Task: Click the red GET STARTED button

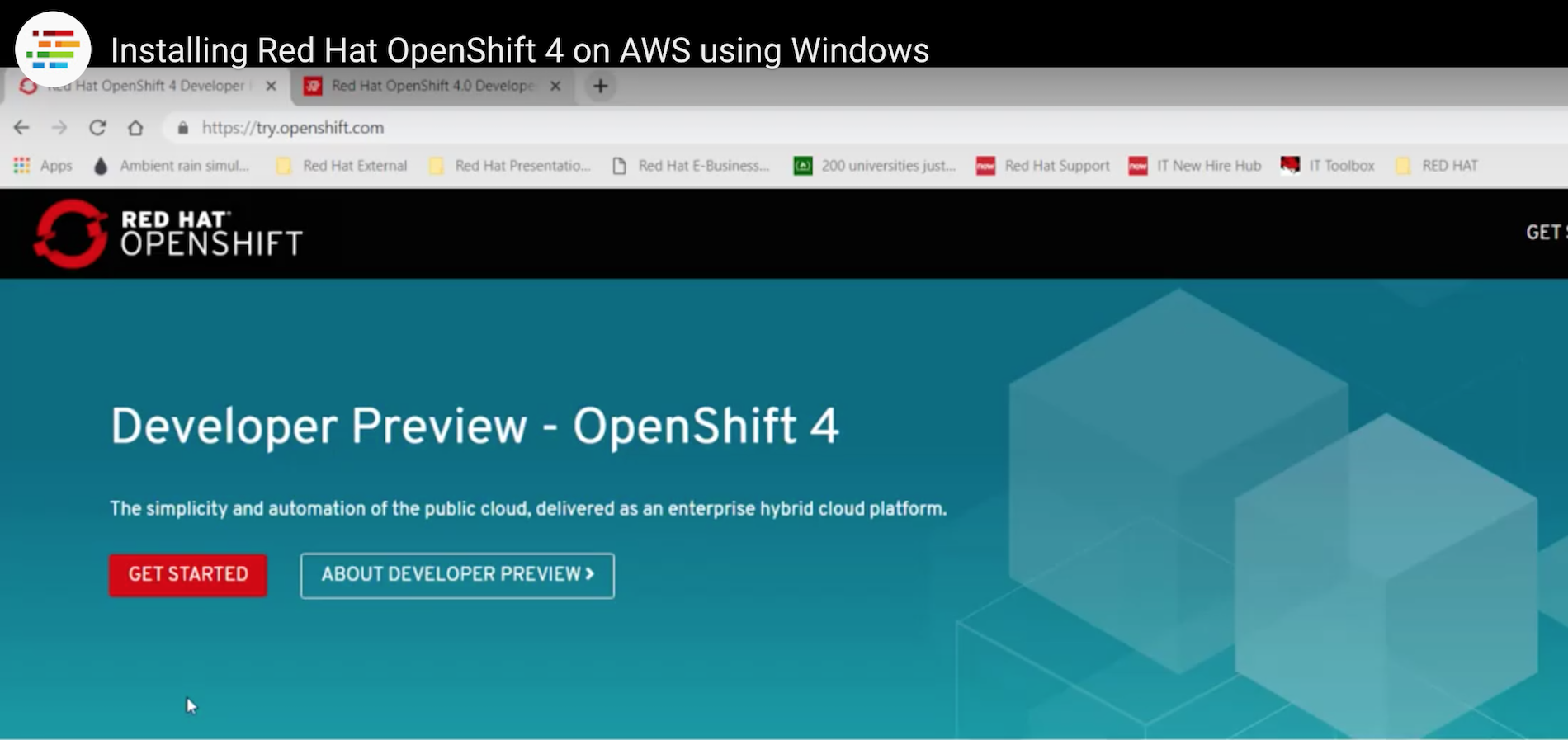Action: coord(188,575)
